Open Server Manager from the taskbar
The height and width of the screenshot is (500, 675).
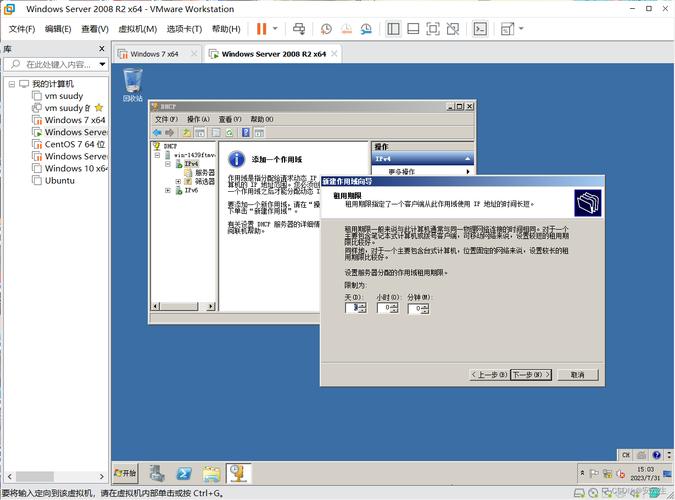click(x=157, y=473)
